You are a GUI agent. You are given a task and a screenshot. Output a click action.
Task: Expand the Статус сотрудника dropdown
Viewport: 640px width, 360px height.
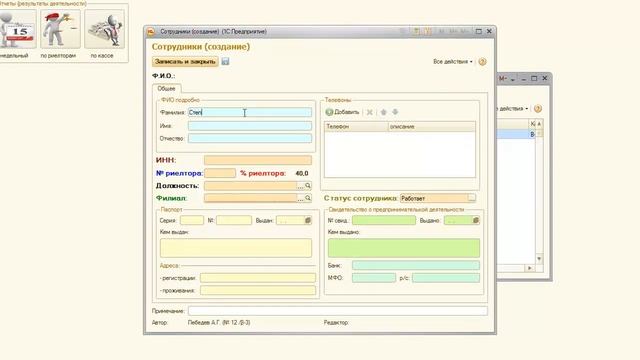click(471, 198)
